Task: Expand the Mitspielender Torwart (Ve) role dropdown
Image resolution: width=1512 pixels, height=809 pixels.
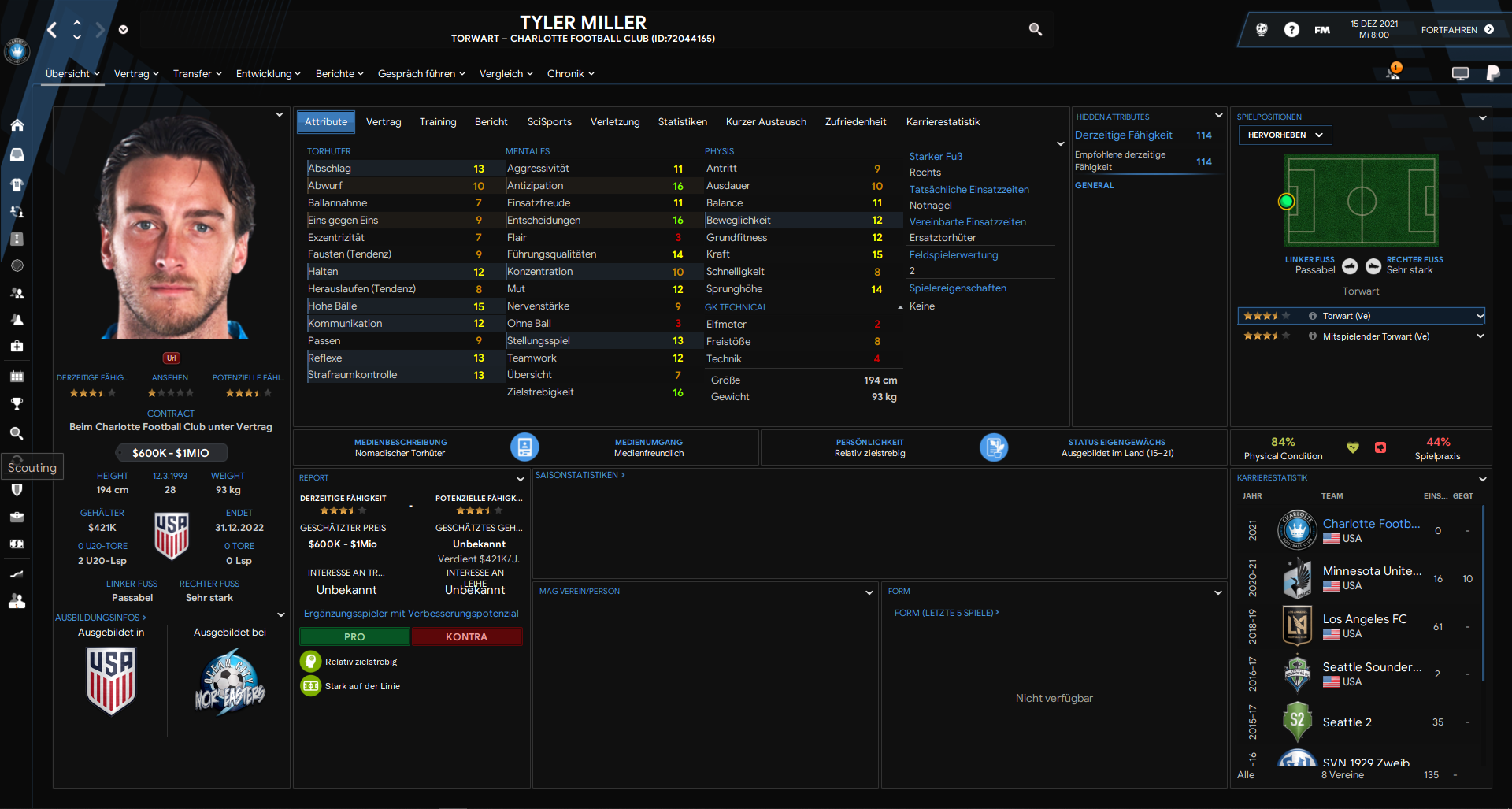Action: (x=1480, y=336)
